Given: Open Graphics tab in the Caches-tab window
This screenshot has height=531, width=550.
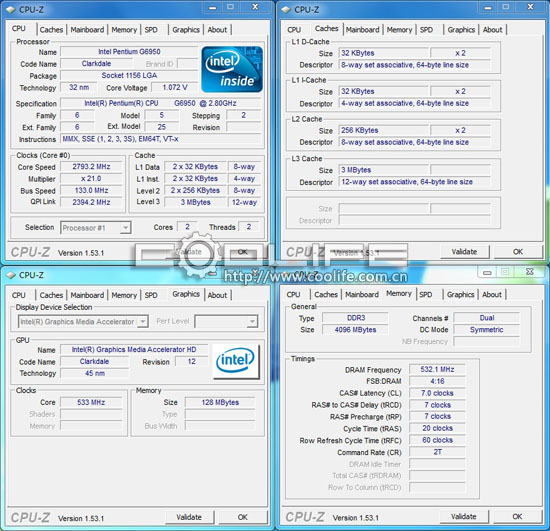Looking at the screenshot, I should click(x=461, y=30).
